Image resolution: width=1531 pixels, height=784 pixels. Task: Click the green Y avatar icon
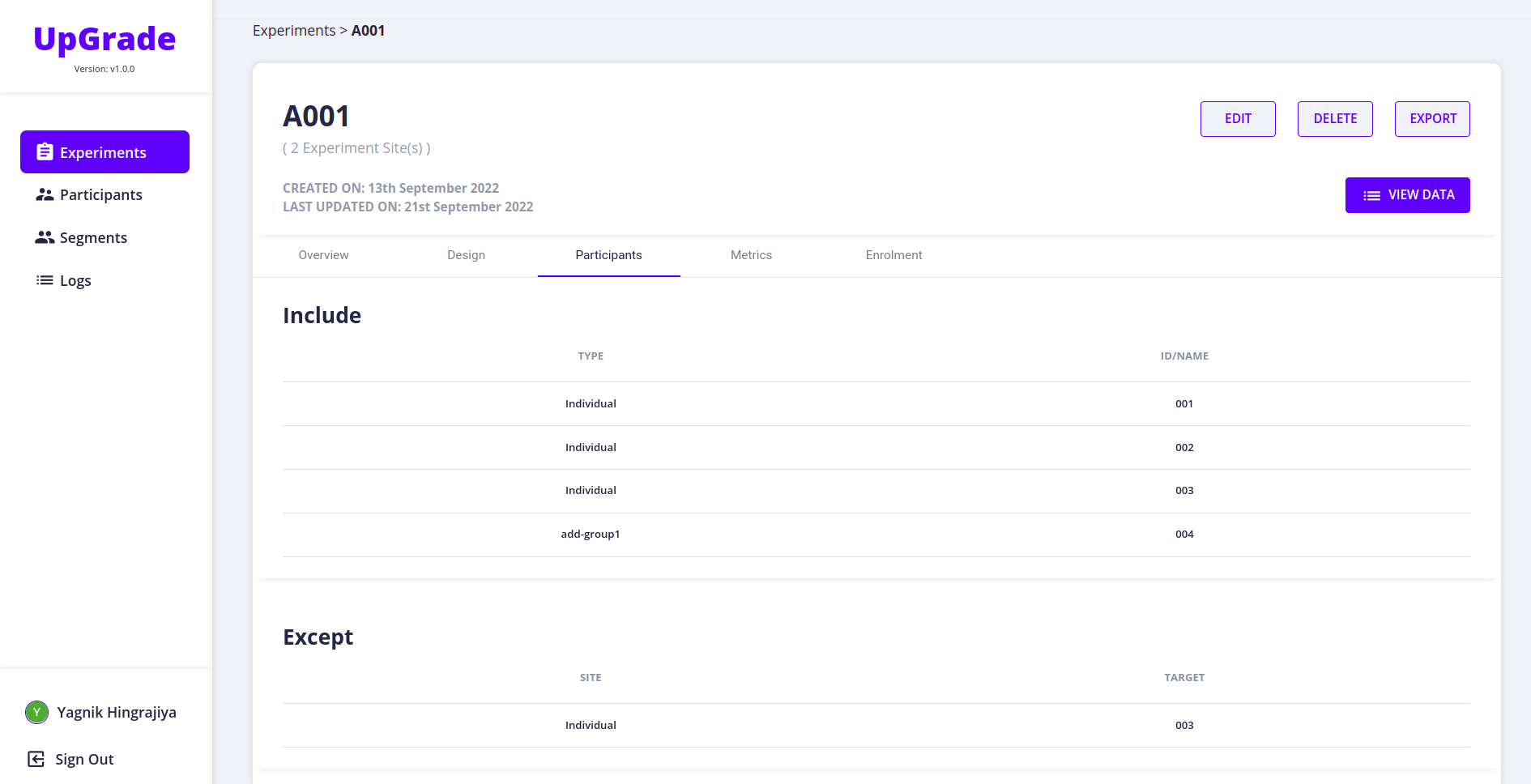[x=36, y=712]
